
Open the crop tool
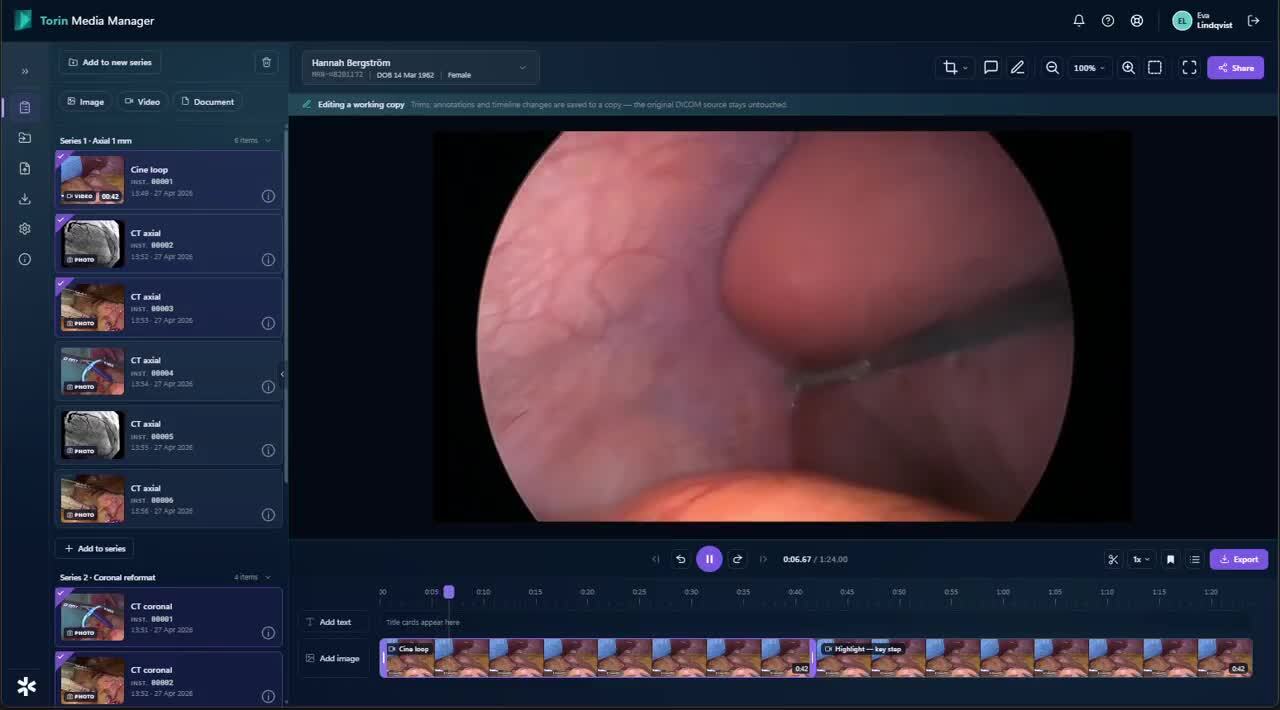coord(954,68)
